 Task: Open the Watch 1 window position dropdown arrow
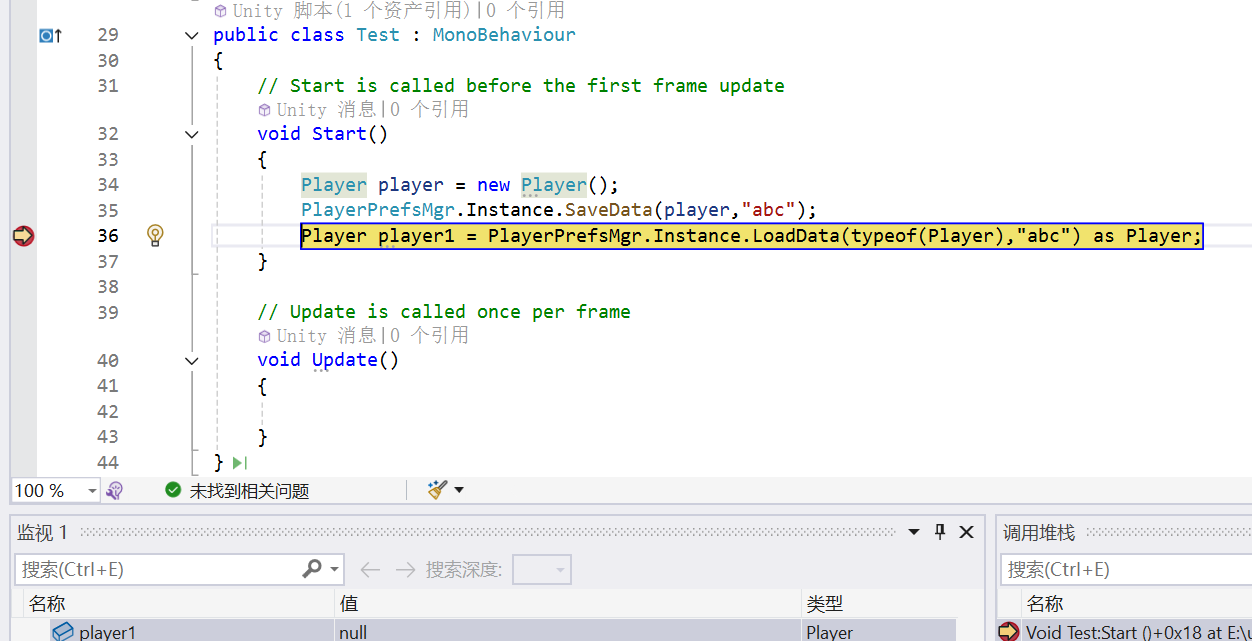pos(914,532)
